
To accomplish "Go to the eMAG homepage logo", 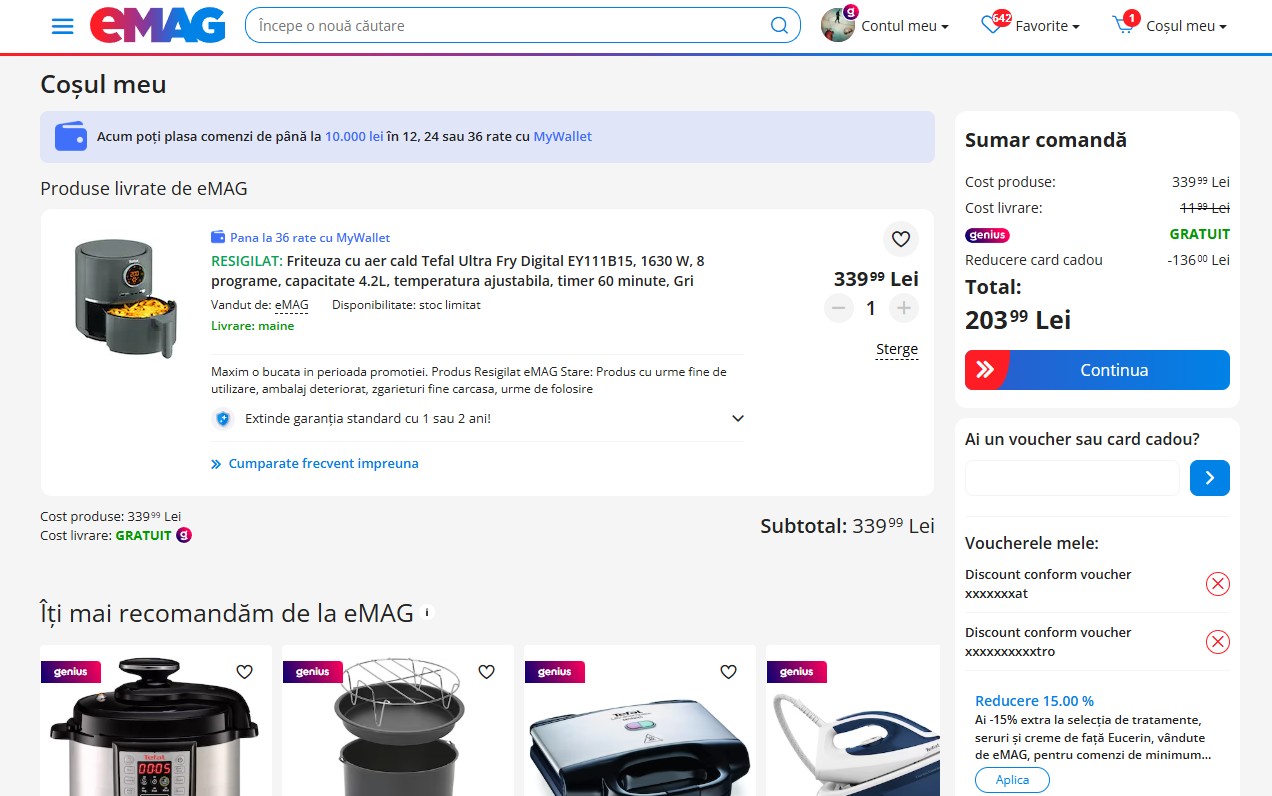I will pos(157,26).
